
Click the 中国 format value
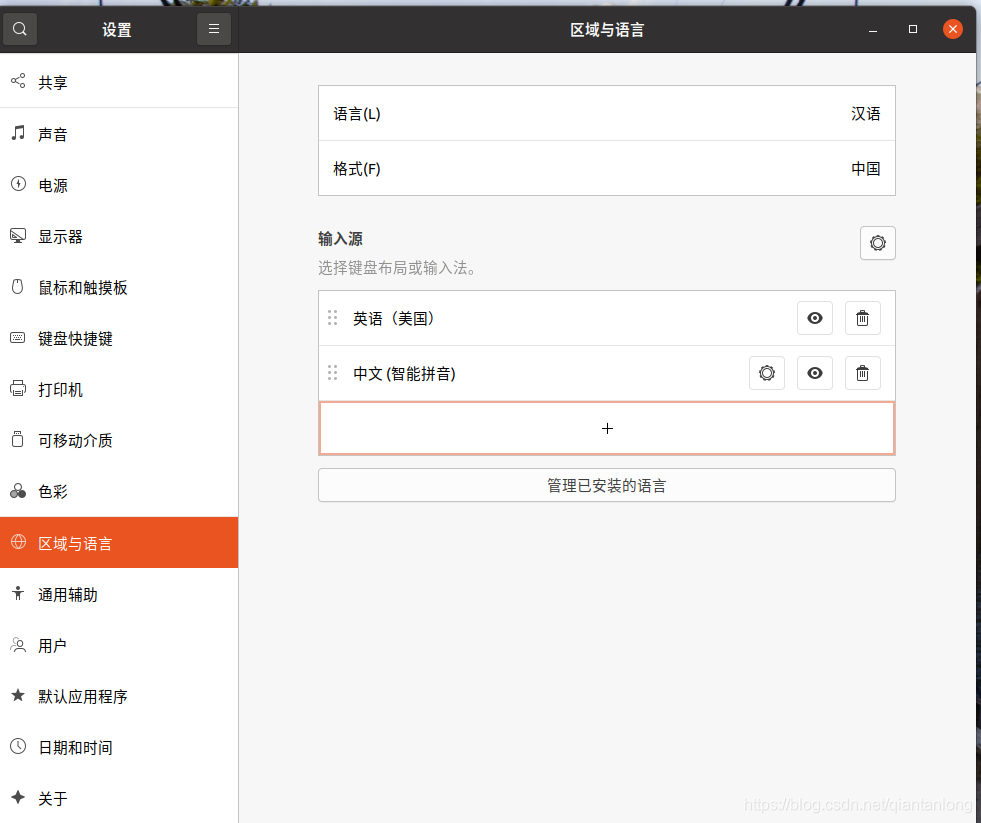coord(865,169)
